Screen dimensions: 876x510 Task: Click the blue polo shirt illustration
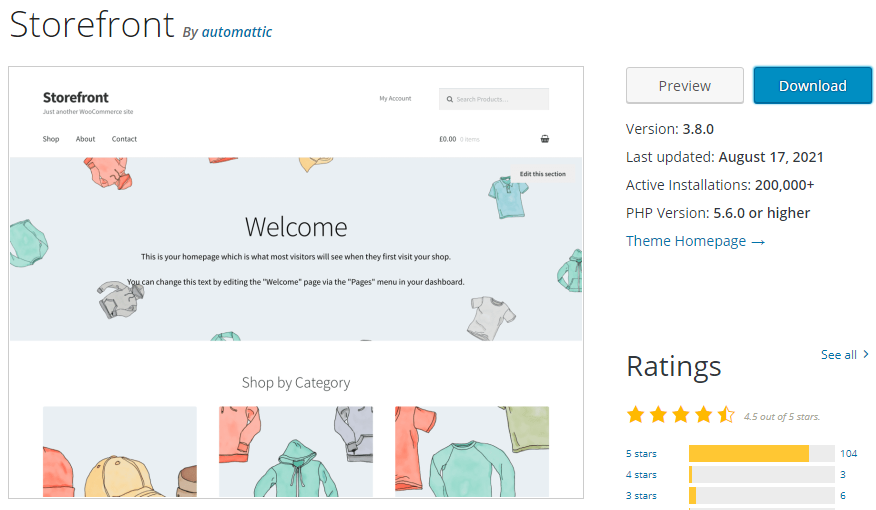tap(508, 197)
